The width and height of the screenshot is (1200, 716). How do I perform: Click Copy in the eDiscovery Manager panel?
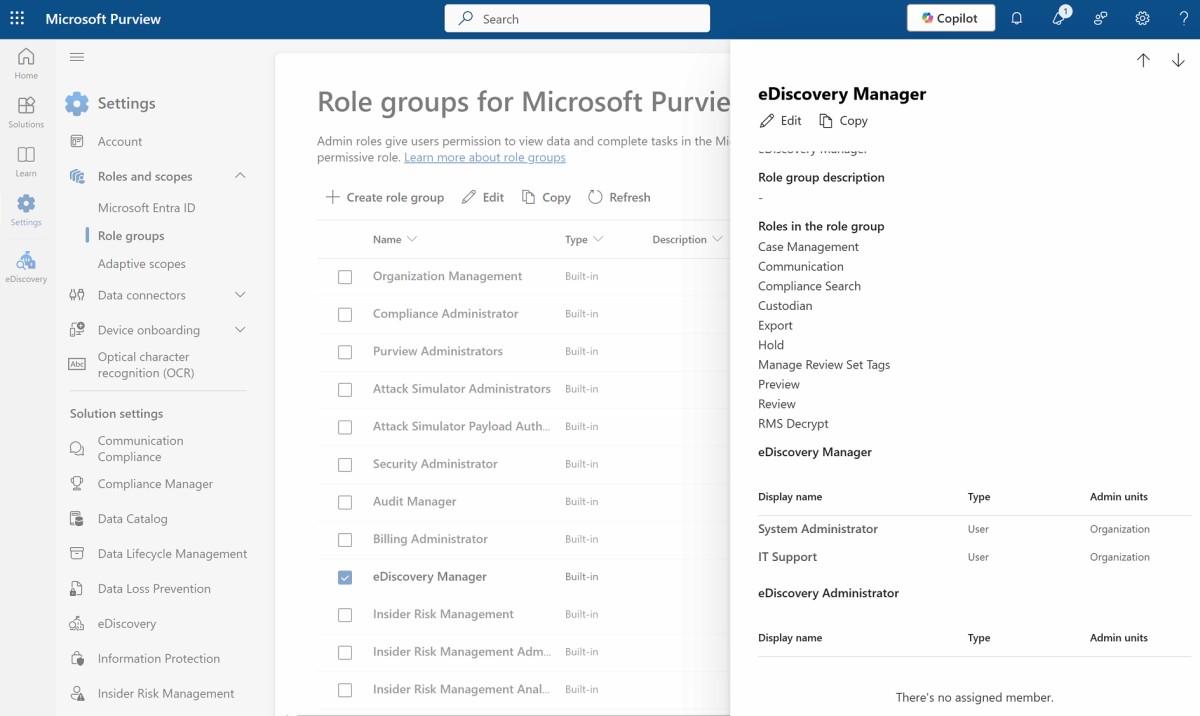pos(843,120)
